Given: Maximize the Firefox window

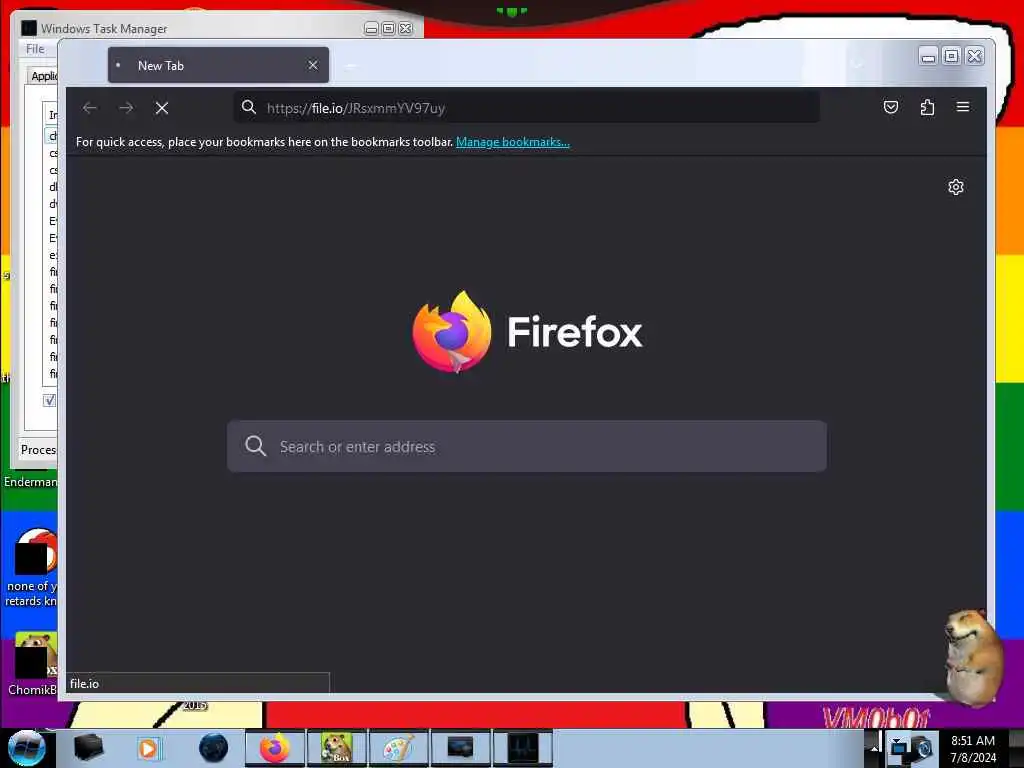Looking at the screenshot, I should (x=952, y=57).
